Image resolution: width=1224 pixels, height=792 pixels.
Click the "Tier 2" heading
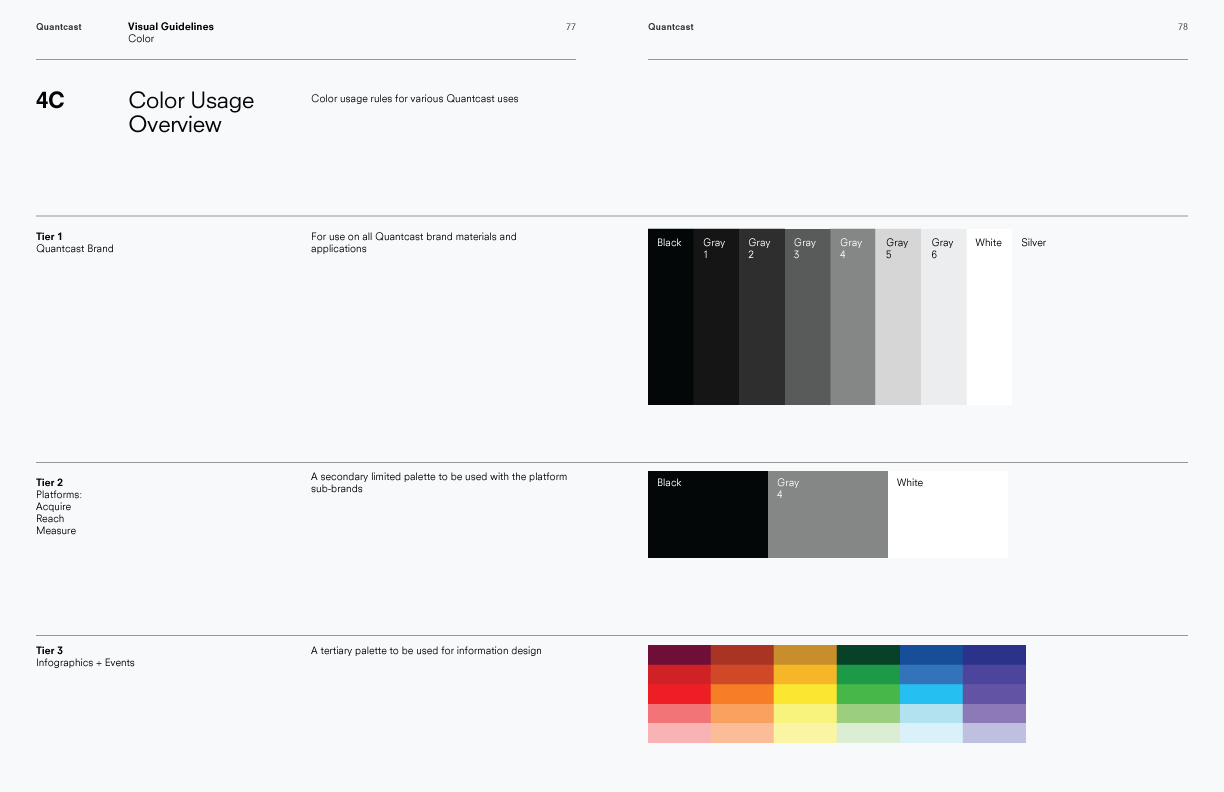click(49, 483)
